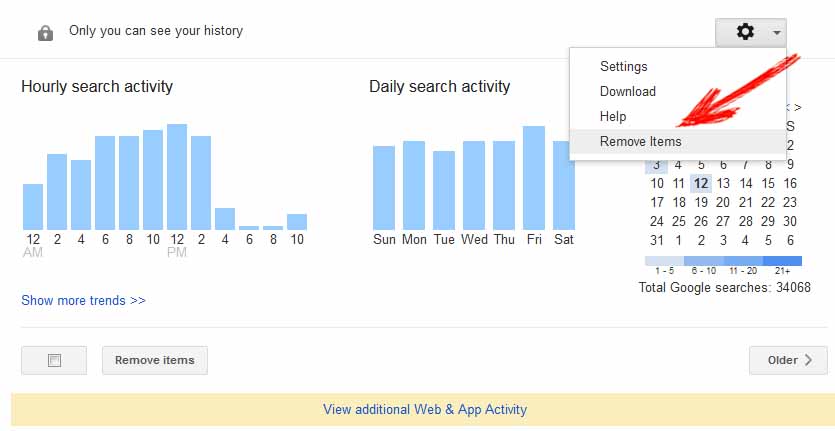Click the 12 PM bar in hourly chart

pyautogui.click(x=177, y=177)
